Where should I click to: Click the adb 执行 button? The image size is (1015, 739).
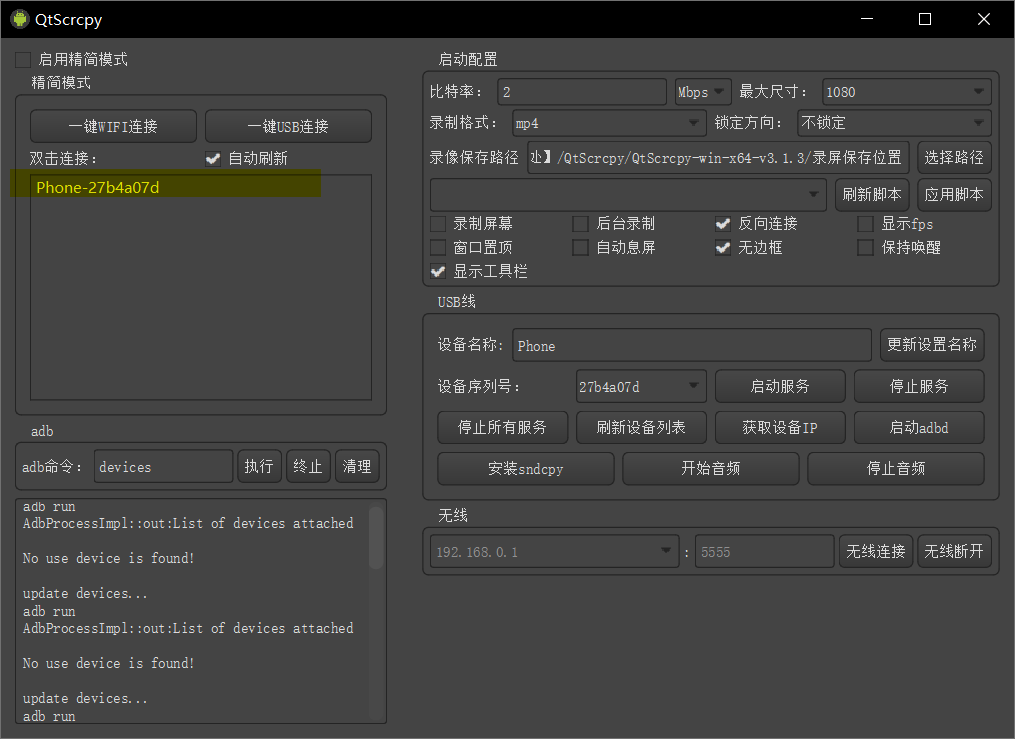pos(259,467)
